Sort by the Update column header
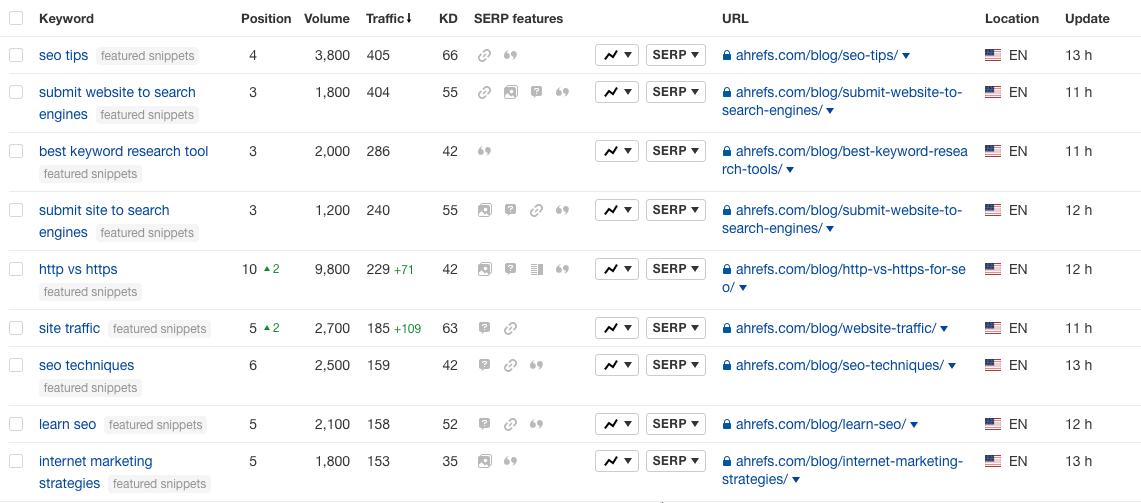 tap(1087, 19)
